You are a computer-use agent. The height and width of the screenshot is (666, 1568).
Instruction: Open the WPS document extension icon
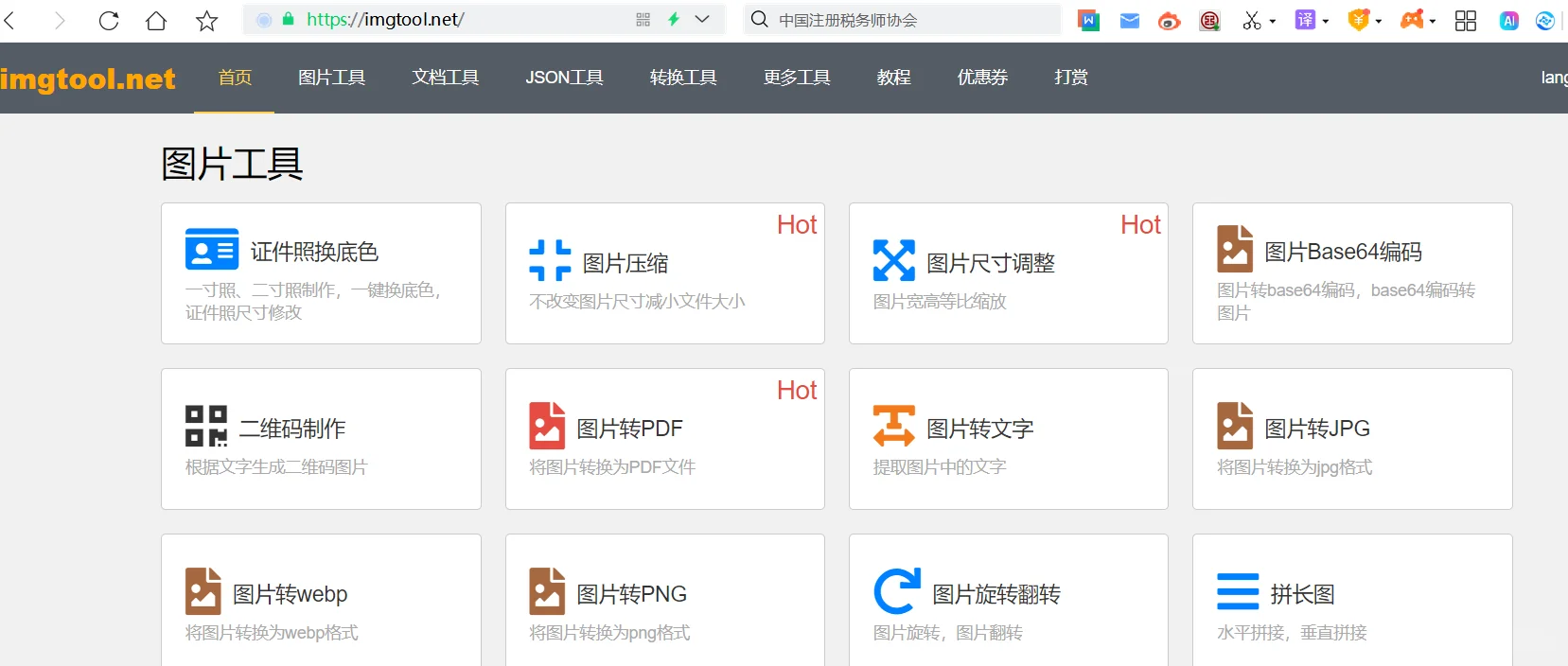pyautogui.click(x=1088, y=20)
